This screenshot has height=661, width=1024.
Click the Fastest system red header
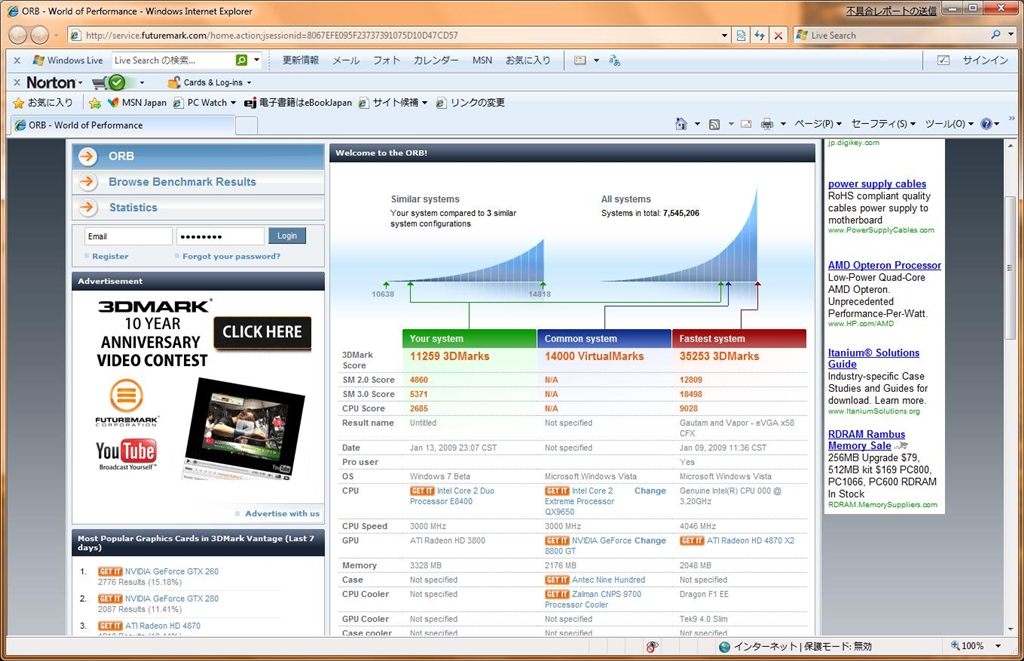(739, 338)
